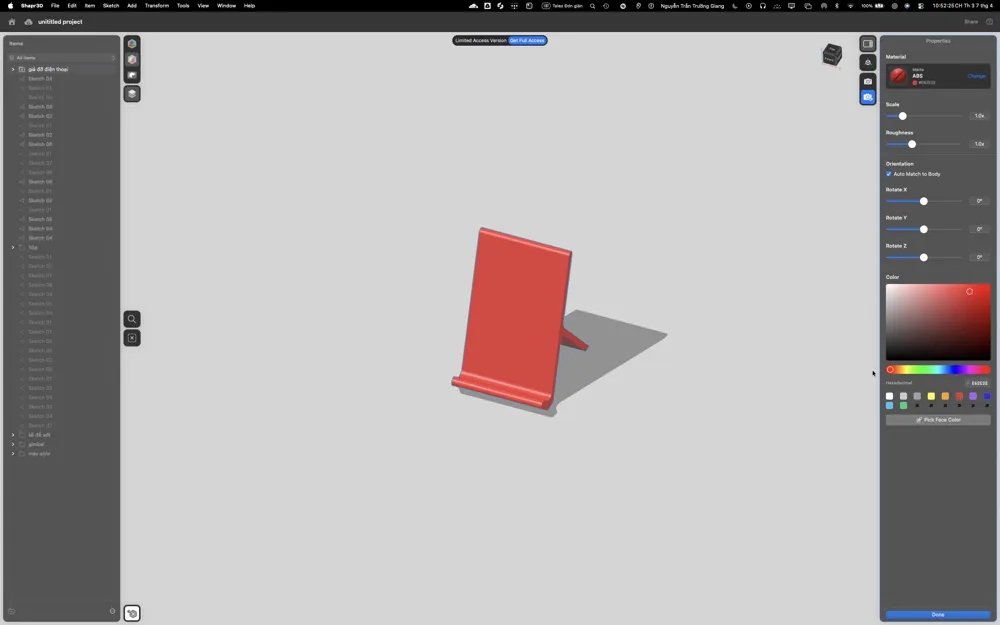Expand the giả đỡ điện thoại folder
The height and width of the screenshot is (625, 1000).
pyautogui.click(x=13, y=69)
